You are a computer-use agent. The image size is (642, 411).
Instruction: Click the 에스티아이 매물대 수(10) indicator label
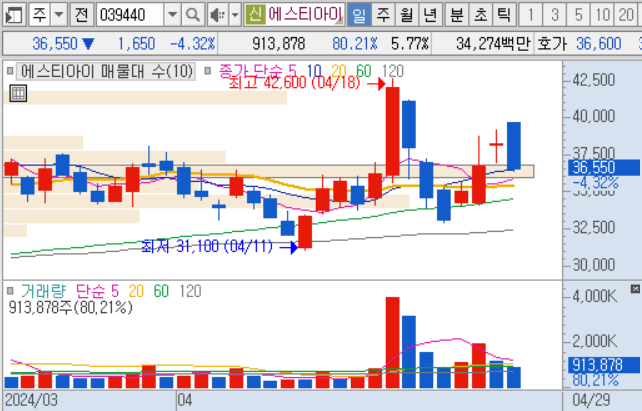click(x=106, y=72)
